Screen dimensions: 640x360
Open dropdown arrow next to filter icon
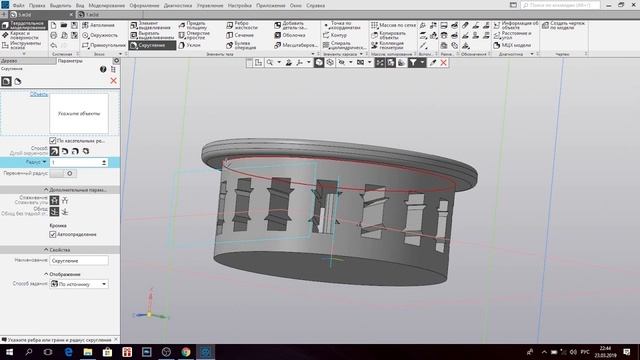click(422, 62)
